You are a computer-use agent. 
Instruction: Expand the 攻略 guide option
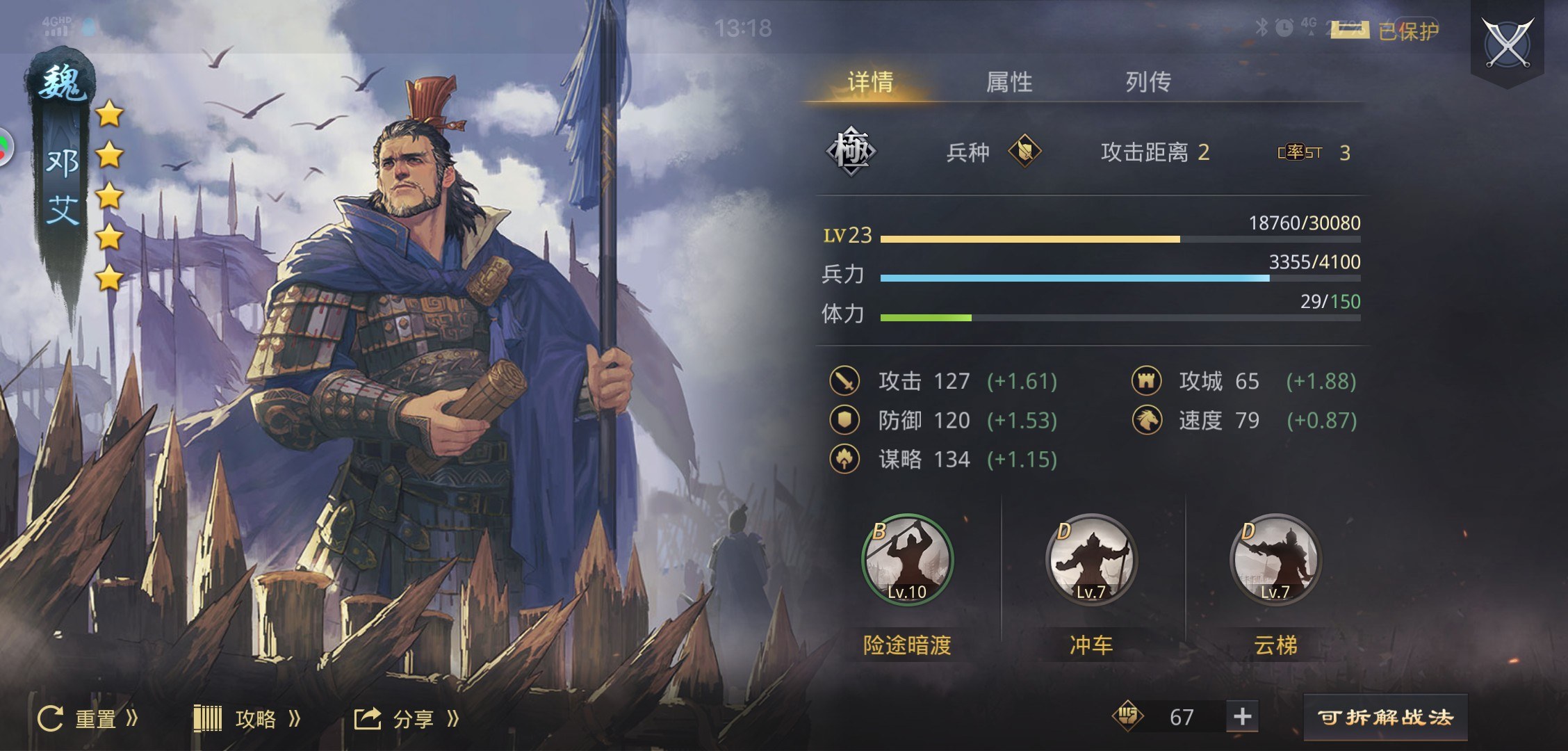pyautogui.click(x=247, y=718)
